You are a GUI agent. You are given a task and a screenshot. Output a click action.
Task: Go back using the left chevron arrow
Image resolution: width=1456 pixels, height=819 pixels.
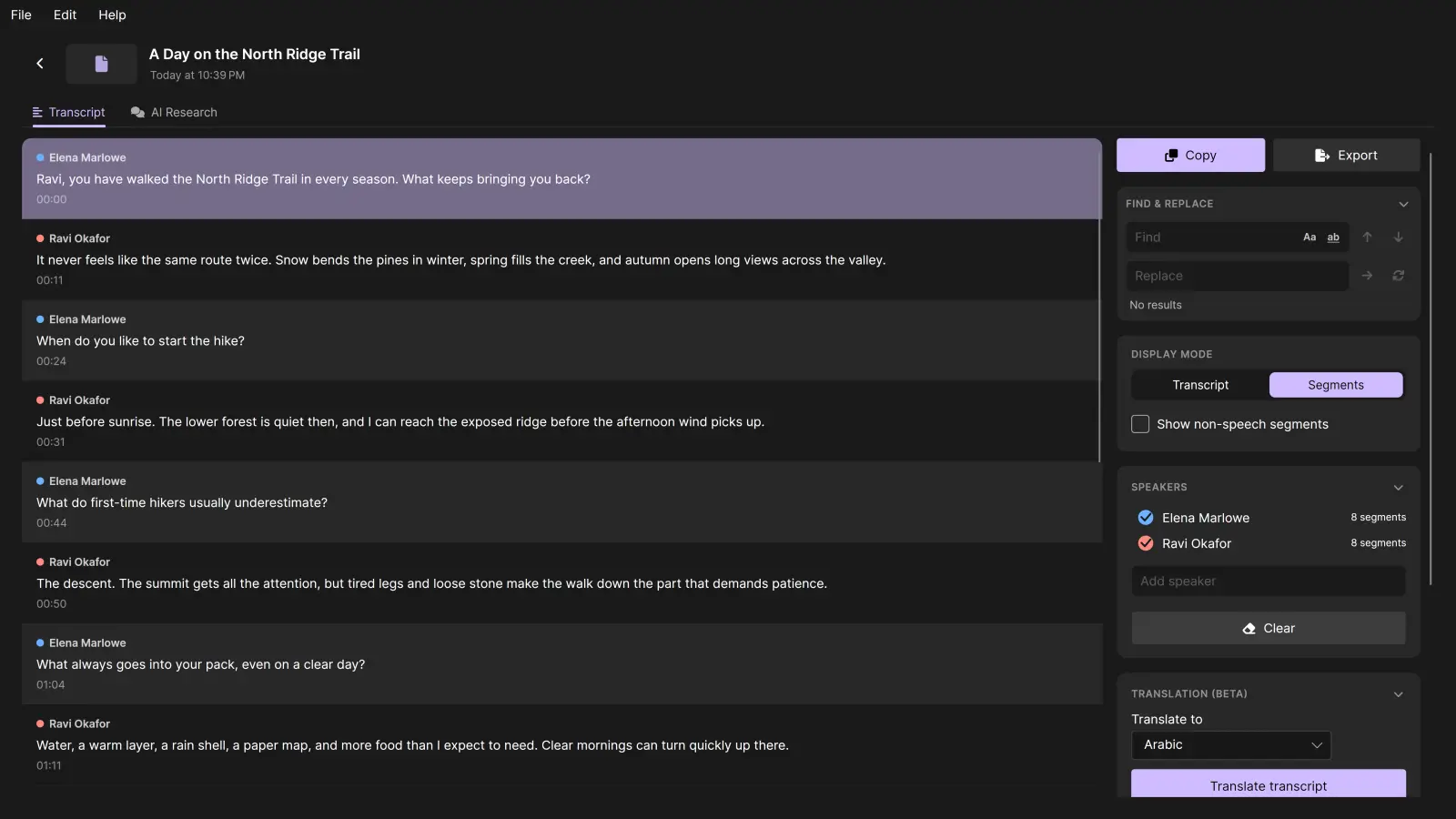pyautogui.click(x=40, y=64)
